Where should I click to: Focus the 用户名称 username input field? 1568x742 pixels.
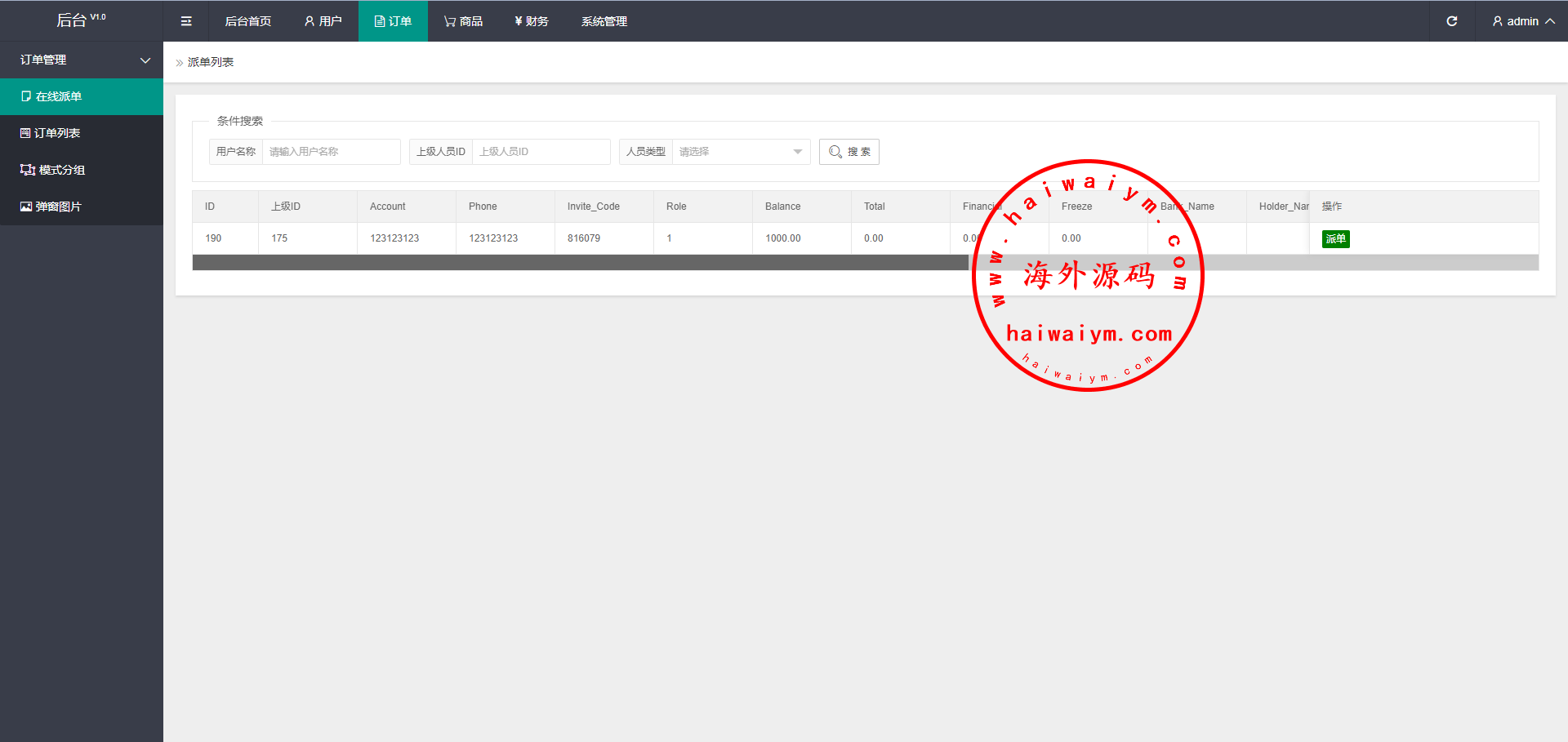pyautogui.click(x=331, y=152)
